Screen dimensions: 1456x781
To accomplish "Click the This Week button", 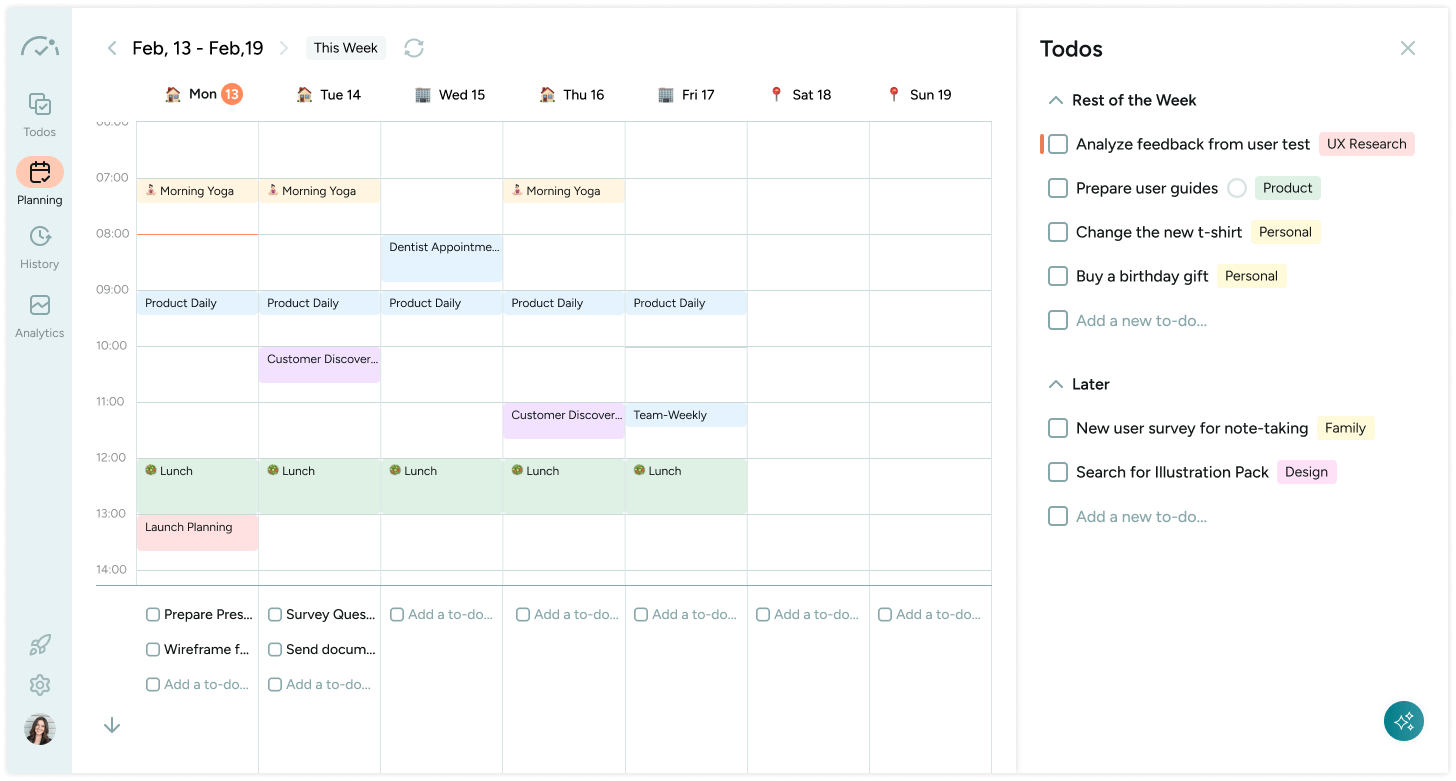I will (346, 48).
